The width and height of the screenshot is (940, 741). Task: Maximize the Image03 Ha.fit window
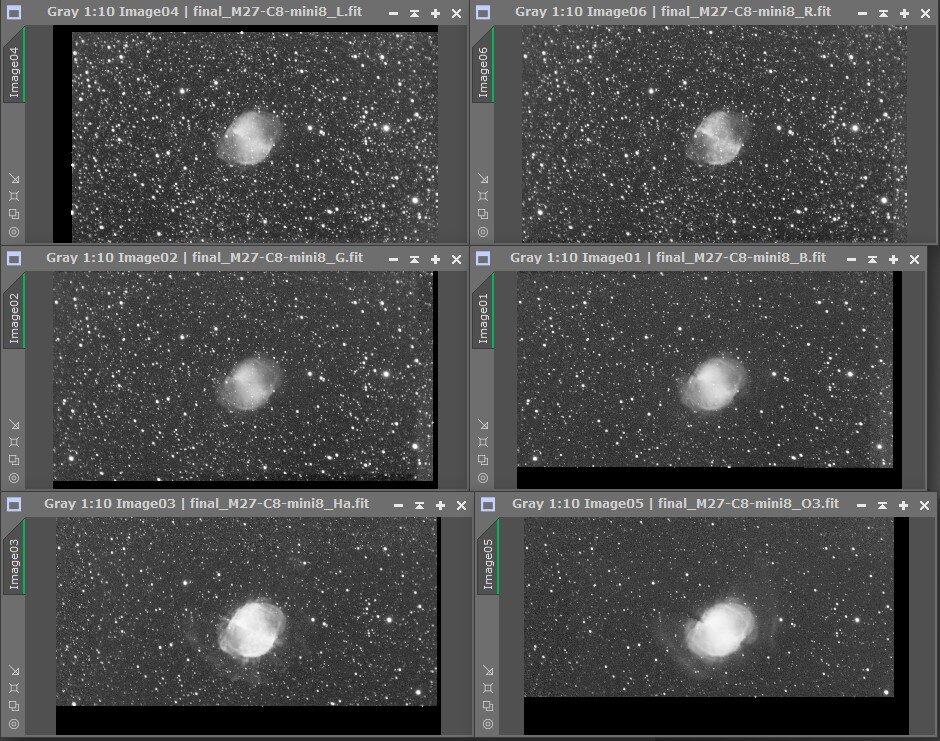tap(440, 505)
